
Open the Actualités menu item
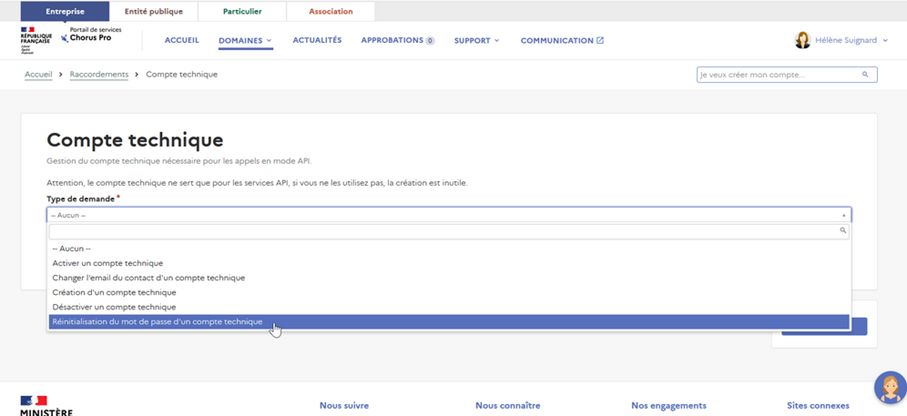(x=317, y=41)
